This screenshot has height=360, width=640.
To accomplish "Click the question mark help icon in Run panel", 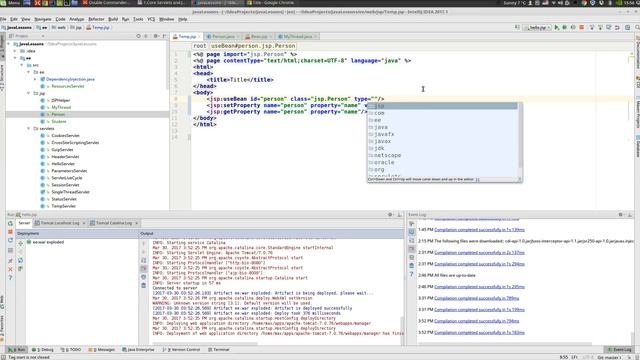I will pyautogui.click(x=10, y=278).
